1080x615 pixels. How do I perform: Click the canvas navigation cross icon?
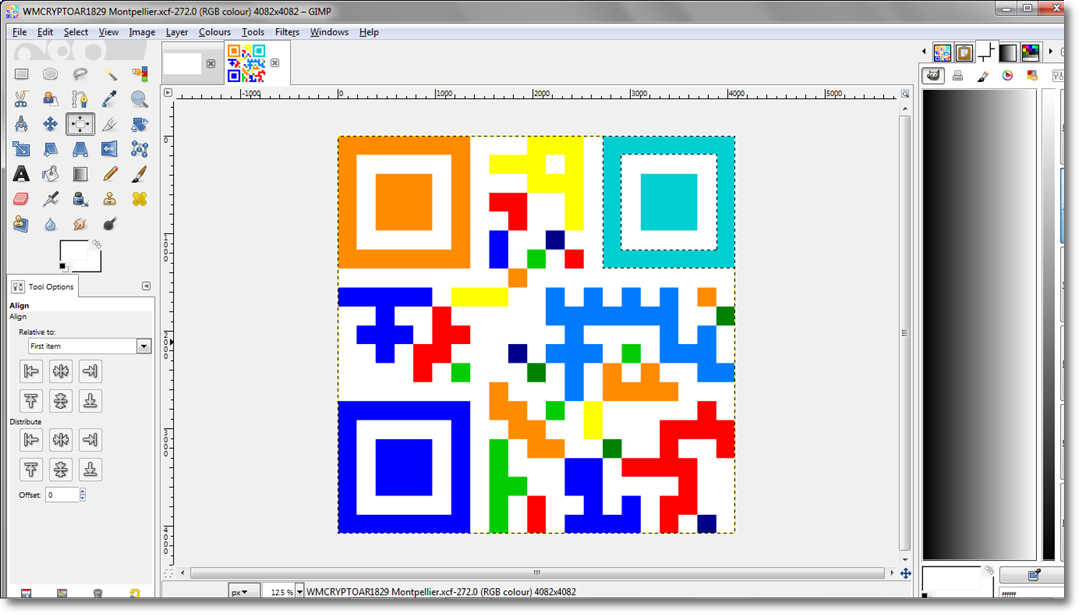[906, 573]
